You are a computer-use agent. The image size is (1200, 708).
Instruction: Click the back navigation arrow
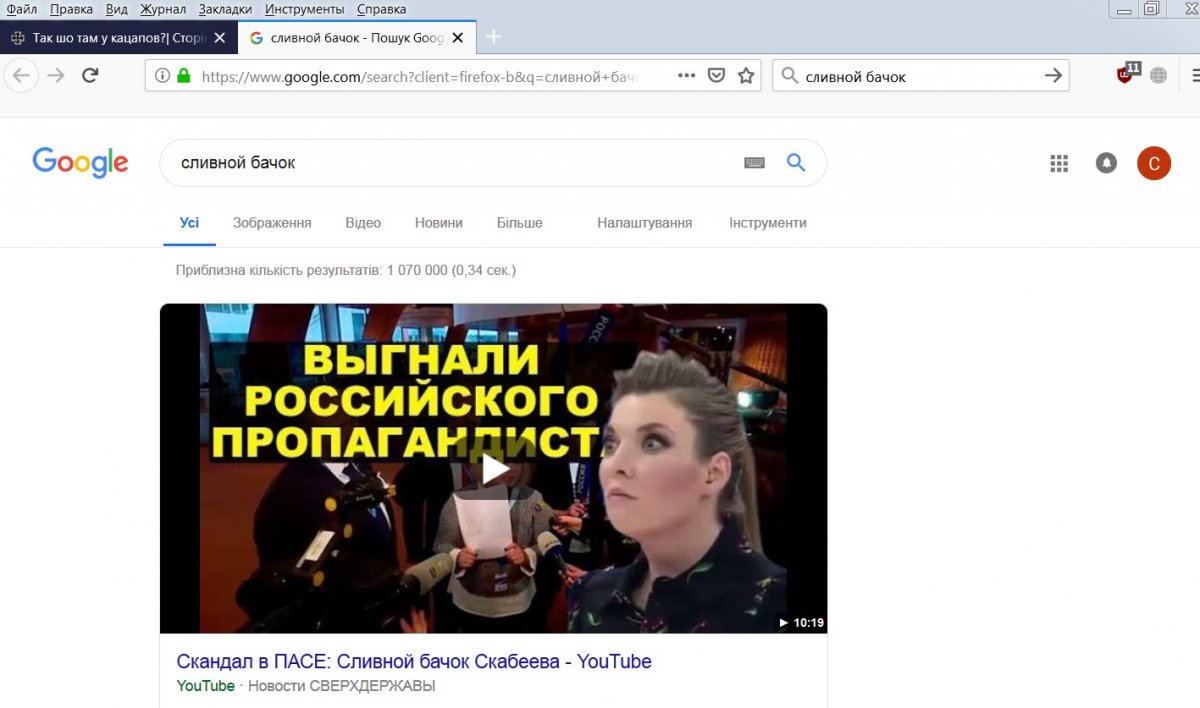click(21, 75)
